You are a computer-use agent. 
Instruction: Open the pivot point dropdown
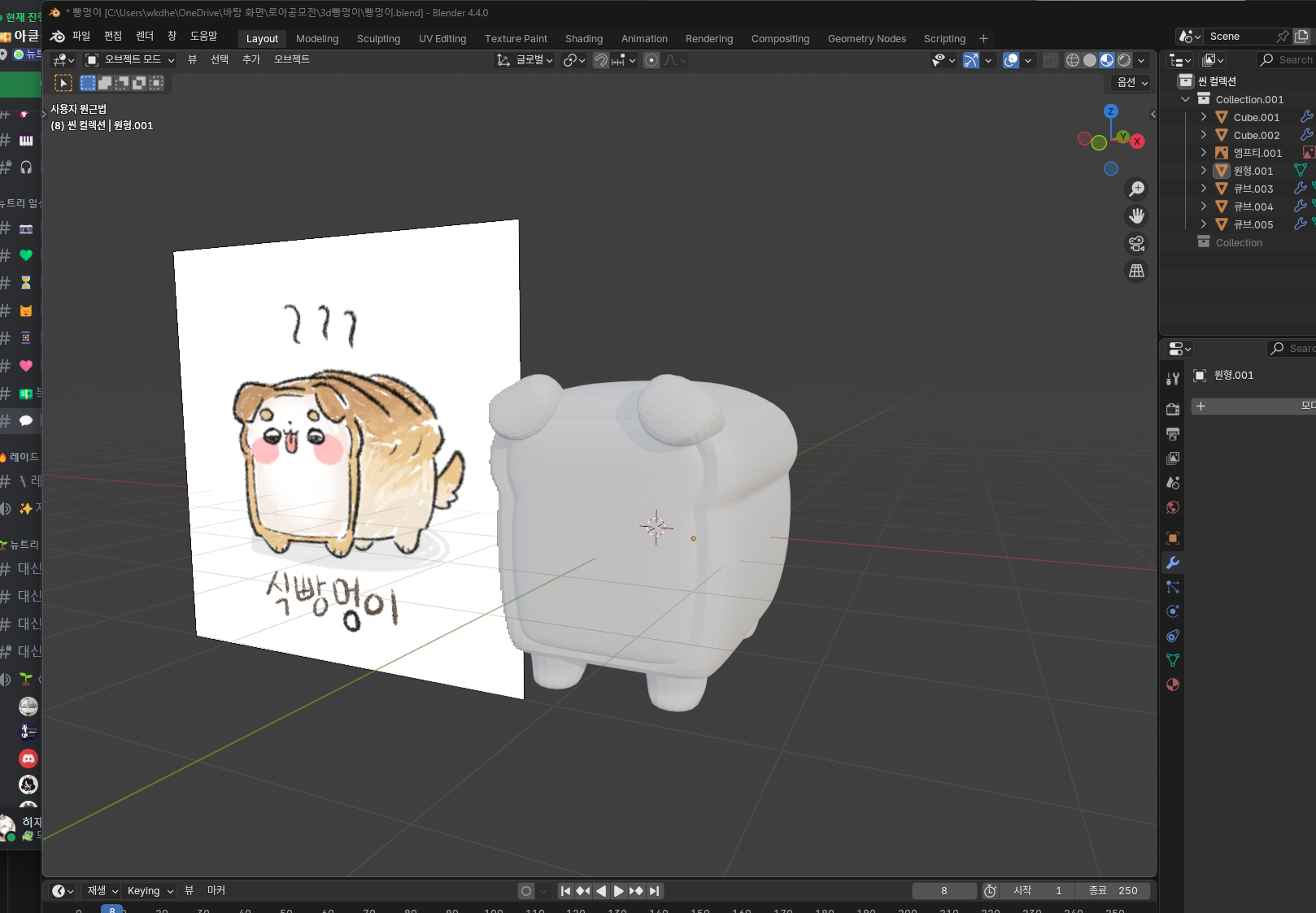coord(574,60)
